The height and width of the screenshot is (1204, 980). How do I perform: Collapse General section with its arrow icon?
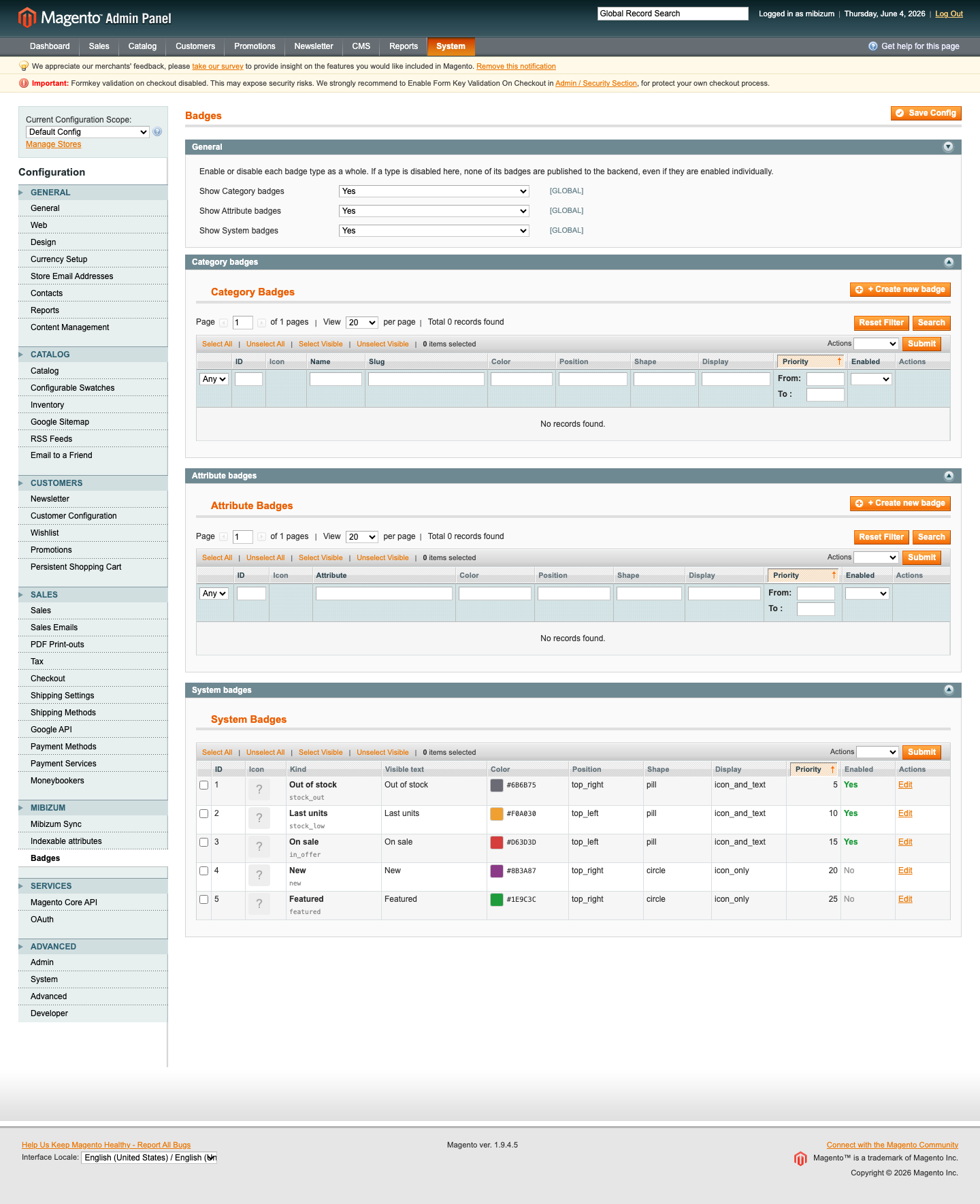point(948,147)
